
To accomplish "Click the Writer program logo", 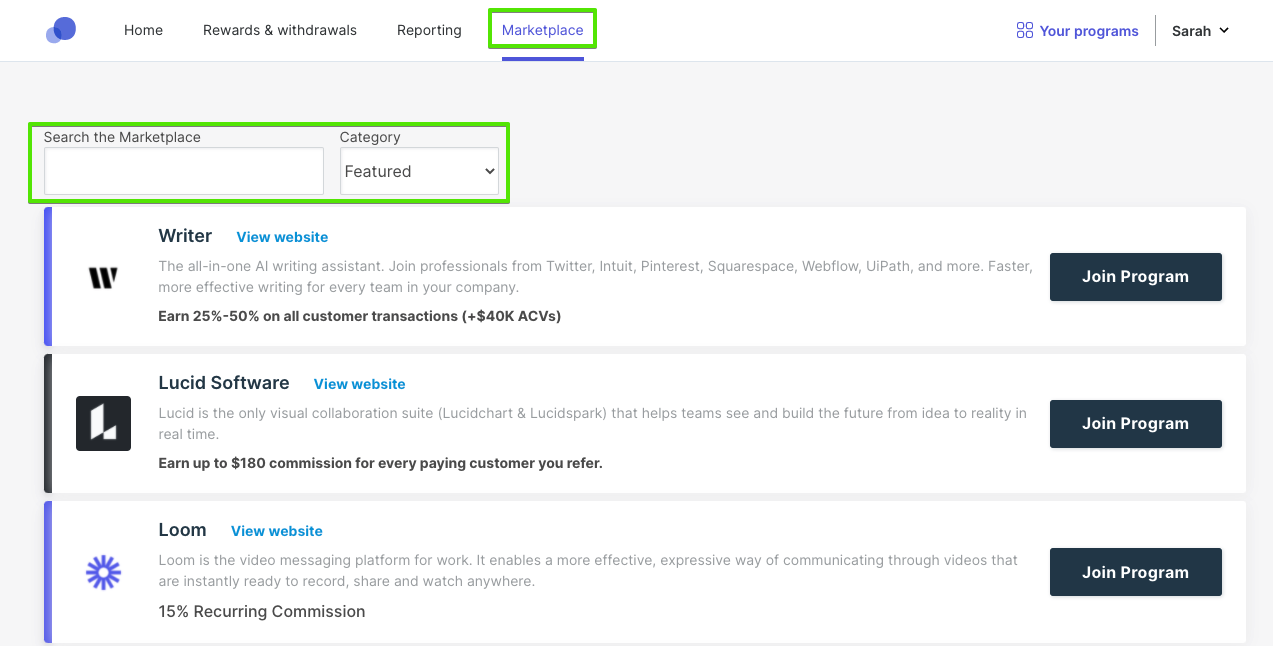I will click(x=103, y=276).
